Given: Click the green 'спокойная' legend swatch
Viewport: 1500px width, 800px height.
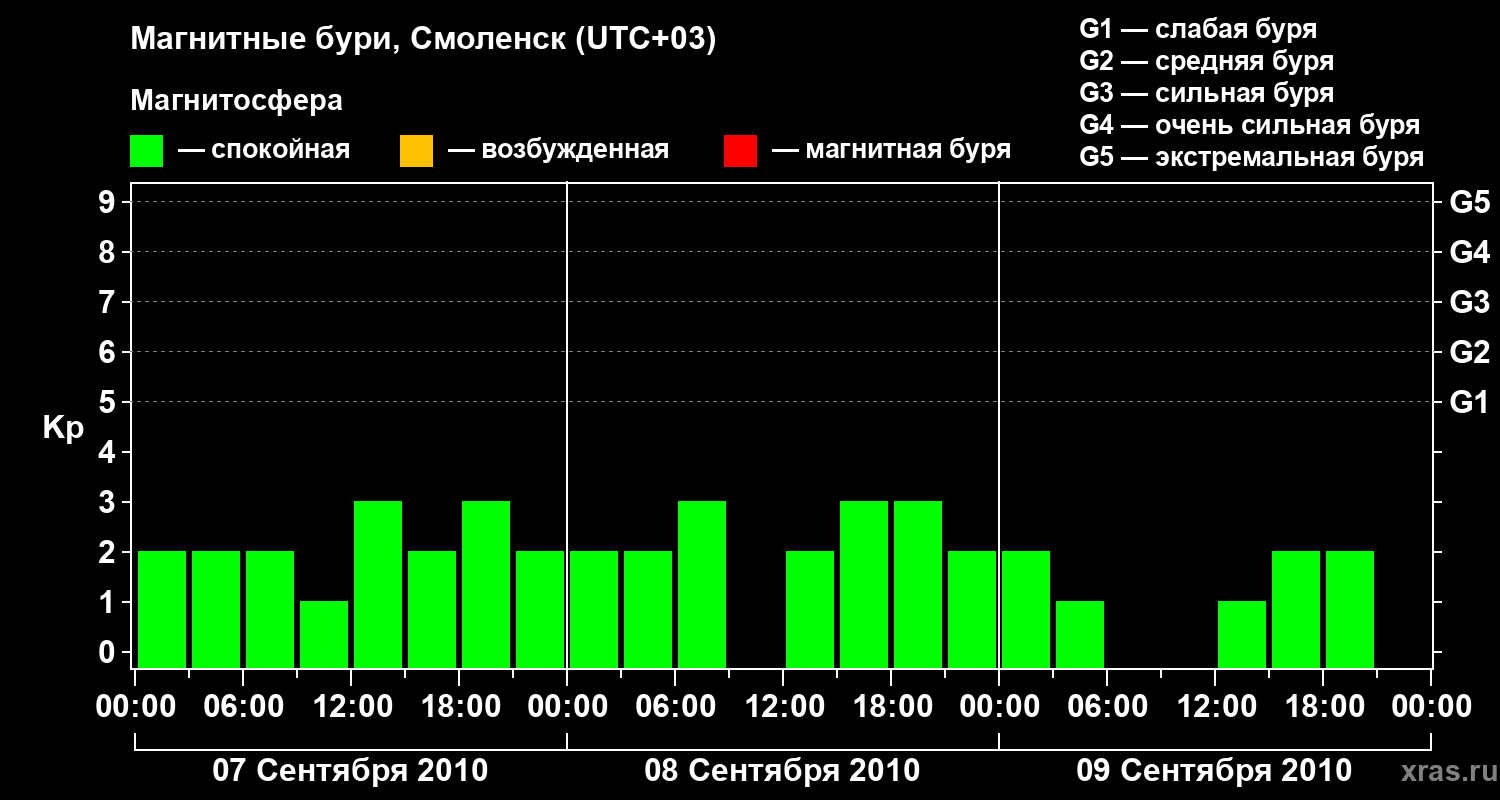Looking at the screenshot, I should tap(147, 151).
